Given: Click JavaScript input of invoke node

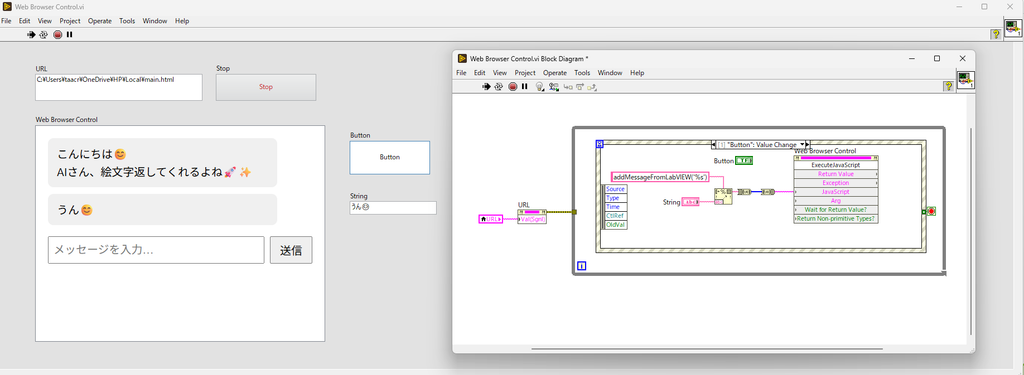Looking at the screenshot, I should [836, 192].
